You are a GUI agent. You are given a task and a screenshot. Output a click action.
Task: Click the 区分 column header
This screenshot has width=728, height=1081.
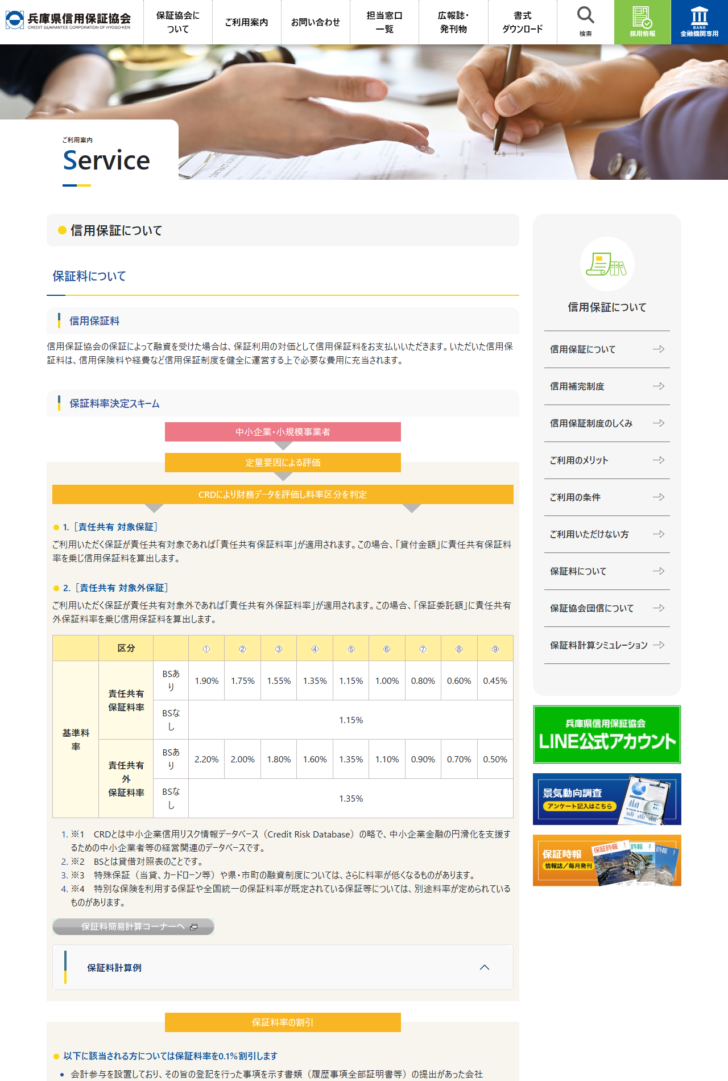[126, 648]
